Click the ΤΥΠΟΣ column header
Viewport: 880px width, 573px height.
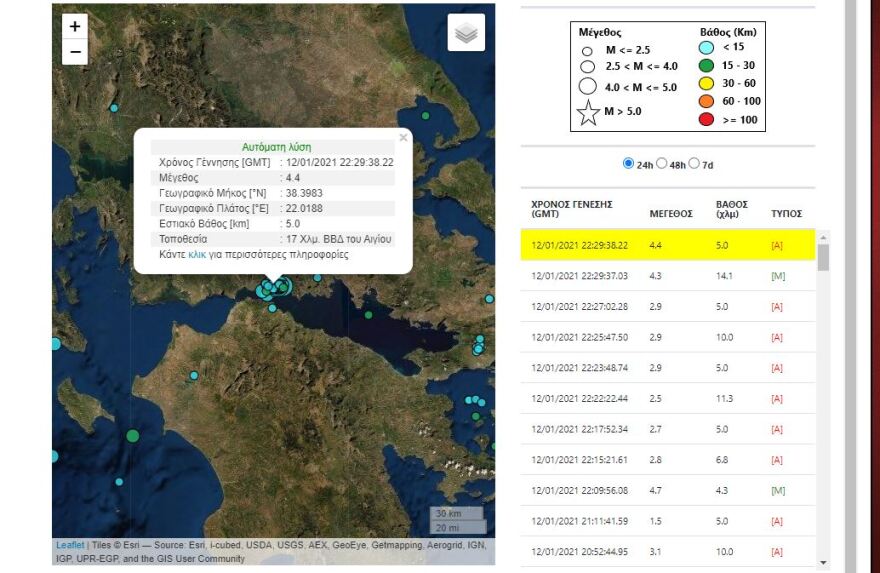786,214
